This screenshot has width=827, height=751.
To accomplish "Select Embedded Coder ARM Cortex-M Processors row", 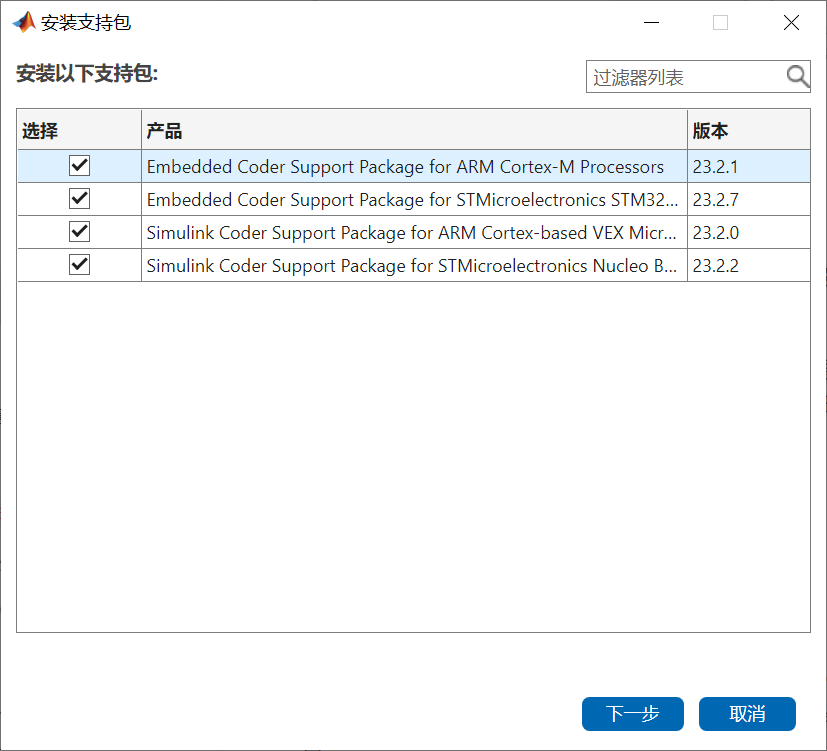I will [414, 167].
